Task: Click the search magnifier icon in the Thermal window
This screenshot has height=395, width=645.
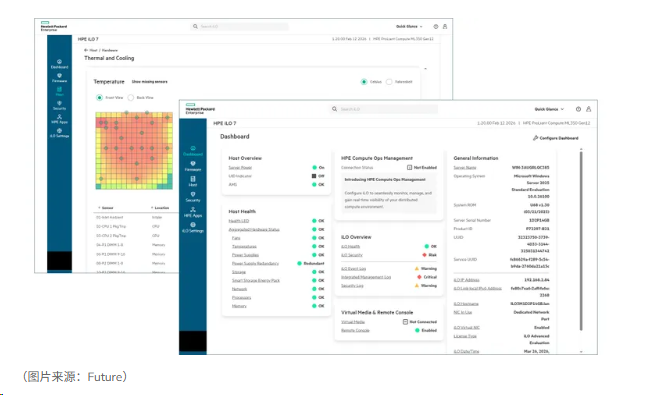Action: [195, 26]
